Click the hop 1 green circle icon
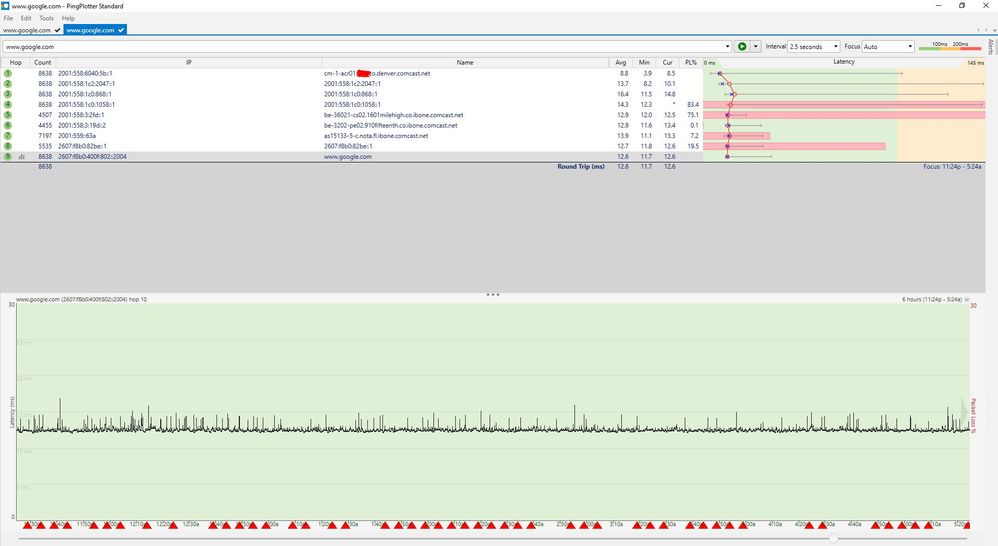Screen dimensions: 998x546 (8, 73)
